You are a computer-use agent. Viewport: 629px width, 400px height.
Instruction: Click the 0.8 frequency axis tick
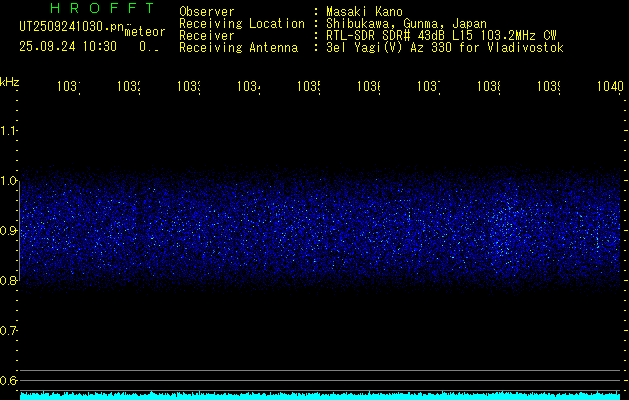pyautogui.click(x=9, y=281)
